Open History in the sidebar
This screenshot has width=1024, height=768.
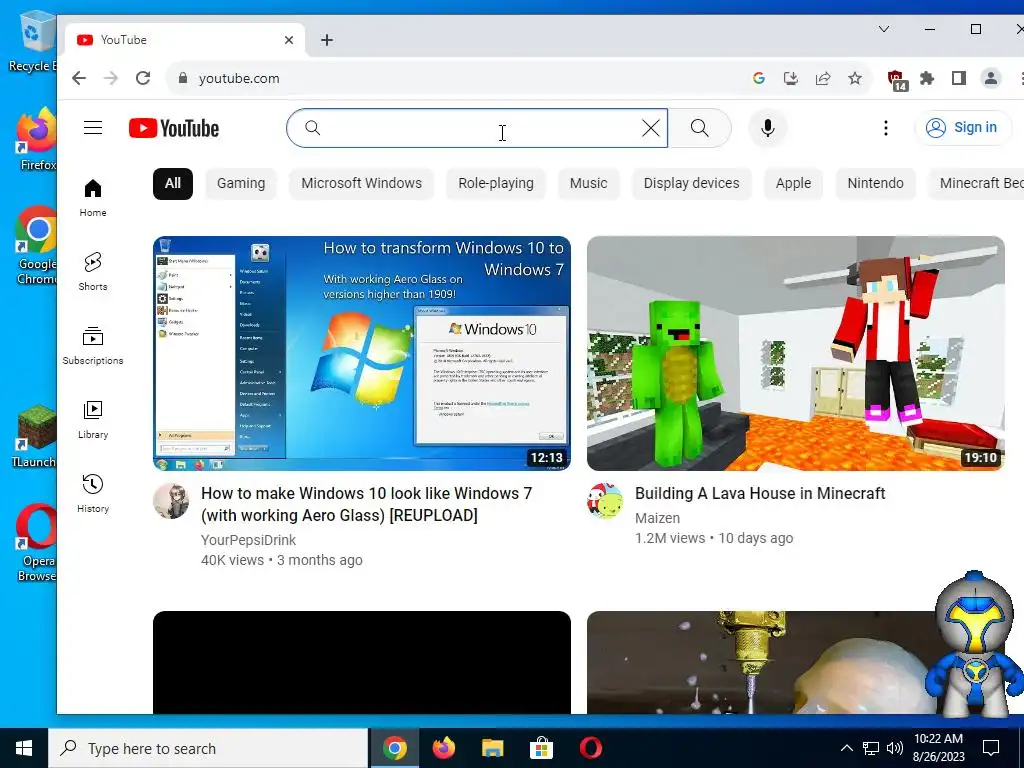pyautogui.click(x=93, y=494)
